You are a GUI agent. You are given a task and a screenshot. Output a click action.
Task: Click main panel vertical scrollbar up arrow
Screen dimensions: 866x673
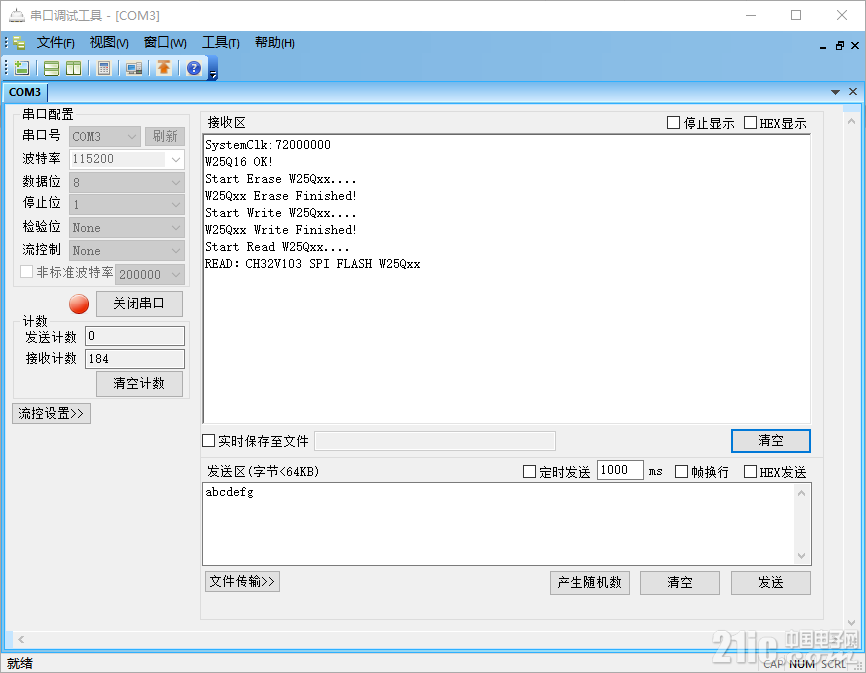click(x=851, y=121)
